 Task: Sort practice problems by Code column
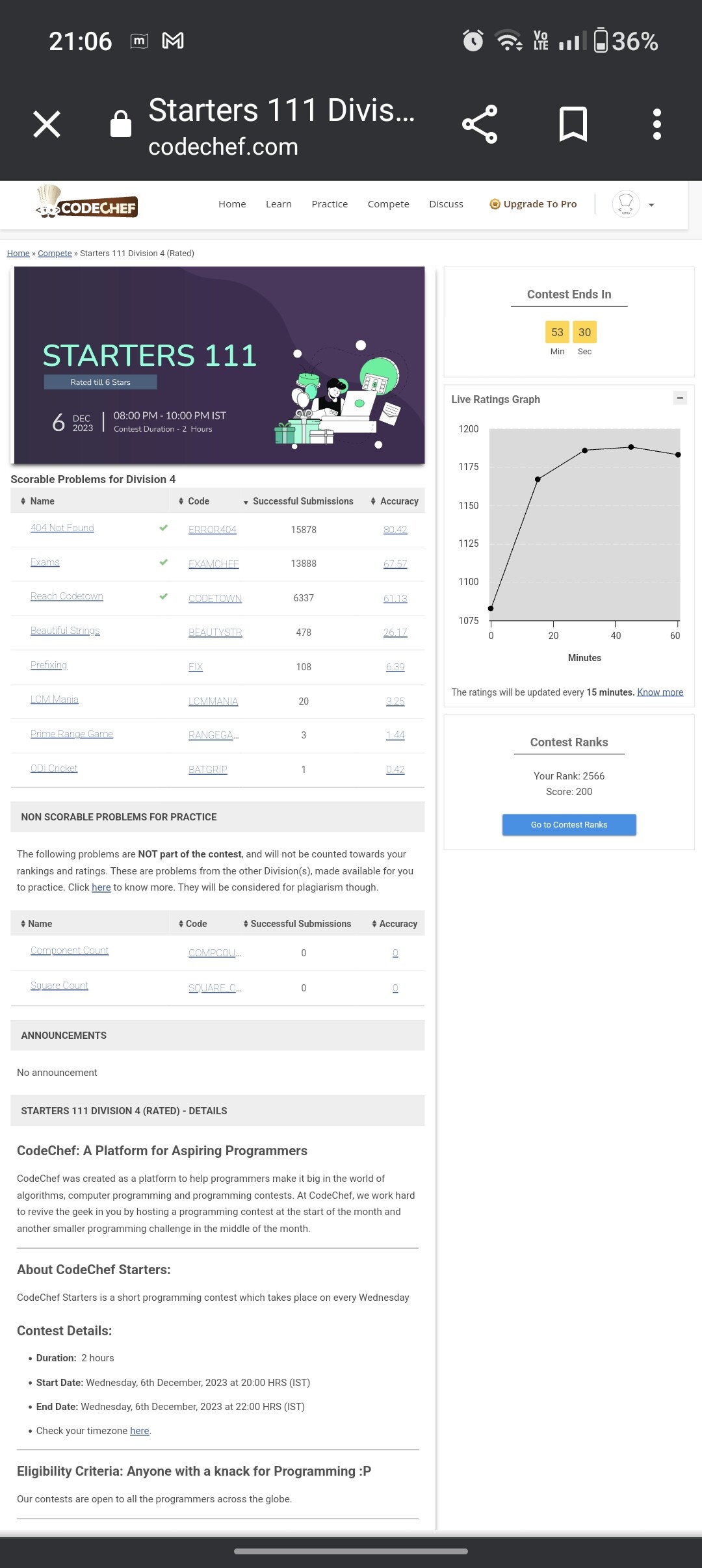192,924
